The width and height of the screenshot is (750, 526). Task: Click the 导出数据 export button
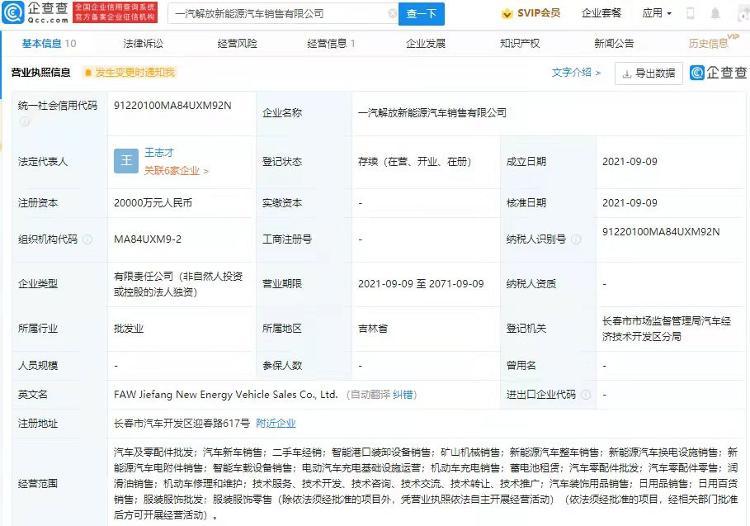649,74
